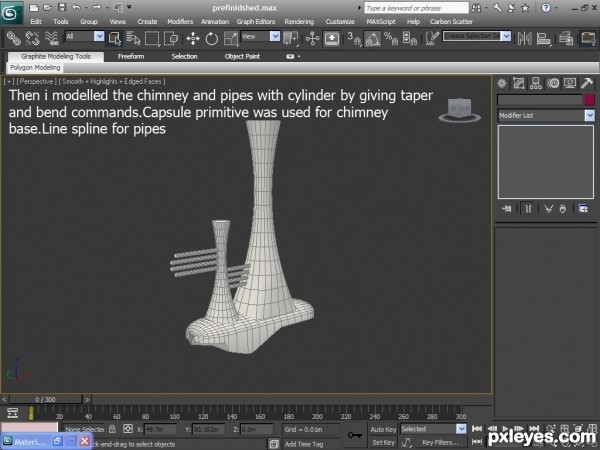
Task: Click the object color swatch
Action: pos(590,99)
